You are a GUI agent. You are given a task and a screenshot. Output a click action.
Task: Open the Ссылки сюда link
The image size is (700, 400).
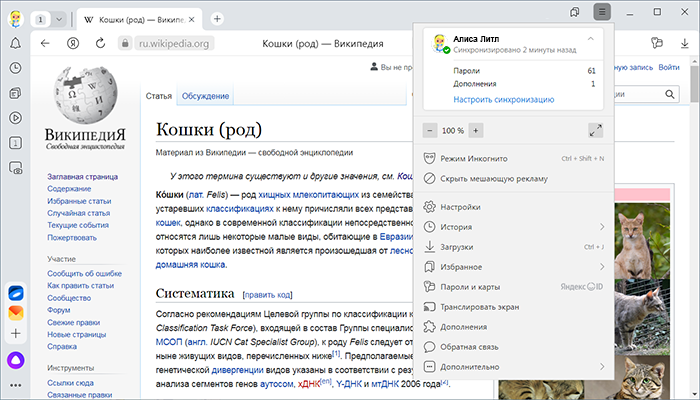coord(71,383)
